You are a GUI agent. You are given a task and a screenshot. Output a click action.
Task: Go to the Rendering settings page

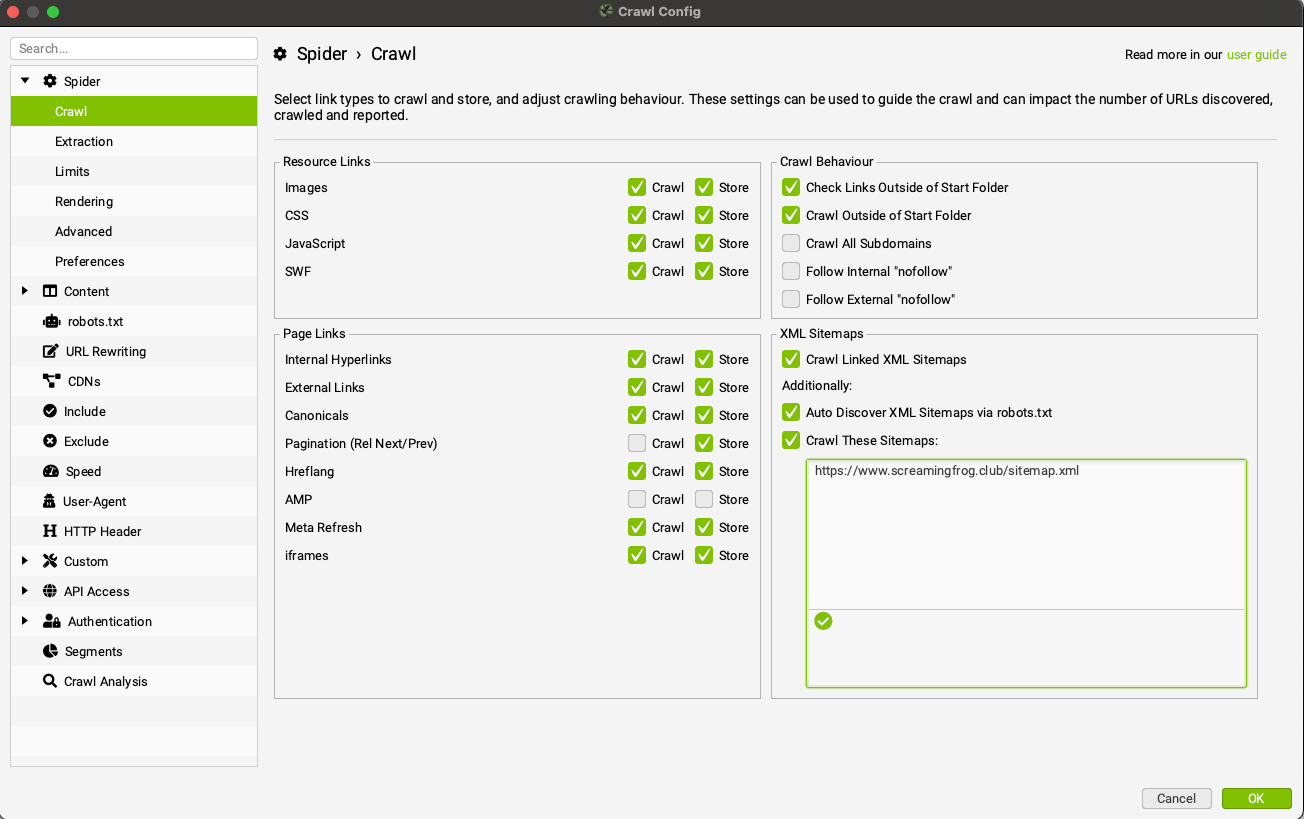84,201
